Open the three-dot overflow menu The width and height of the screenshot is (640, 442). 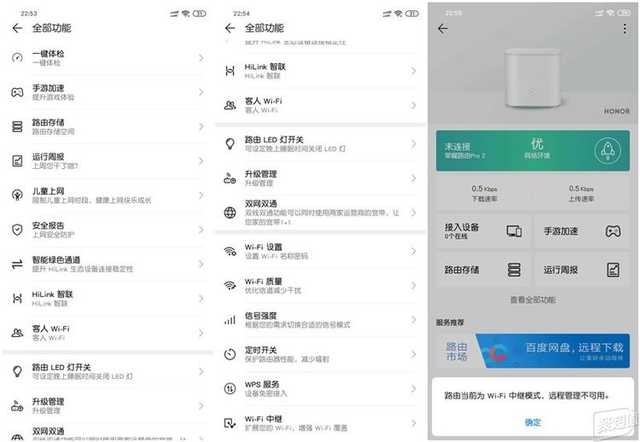tap(624, 29)
